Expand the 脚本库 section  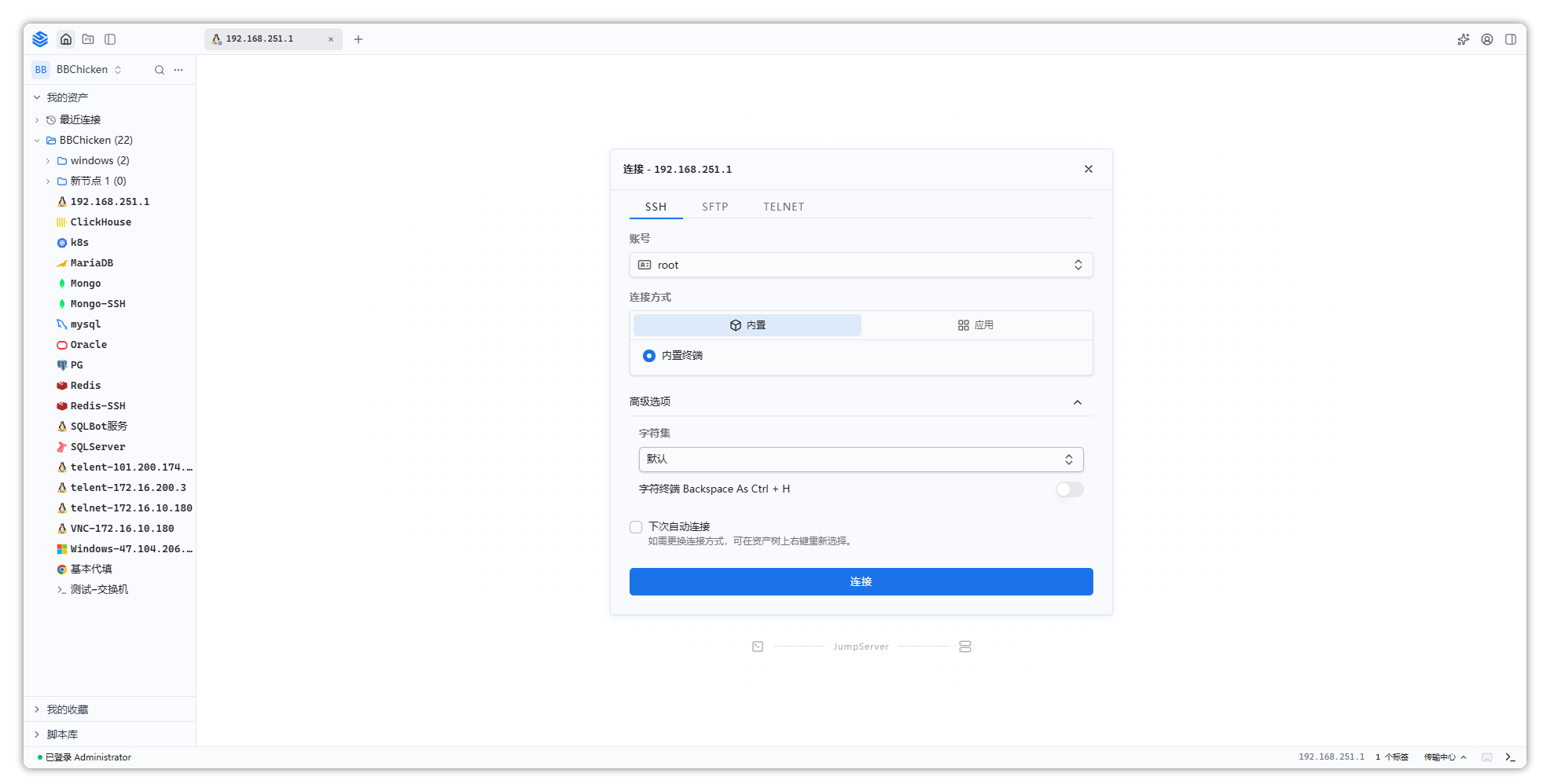point(37,735)
